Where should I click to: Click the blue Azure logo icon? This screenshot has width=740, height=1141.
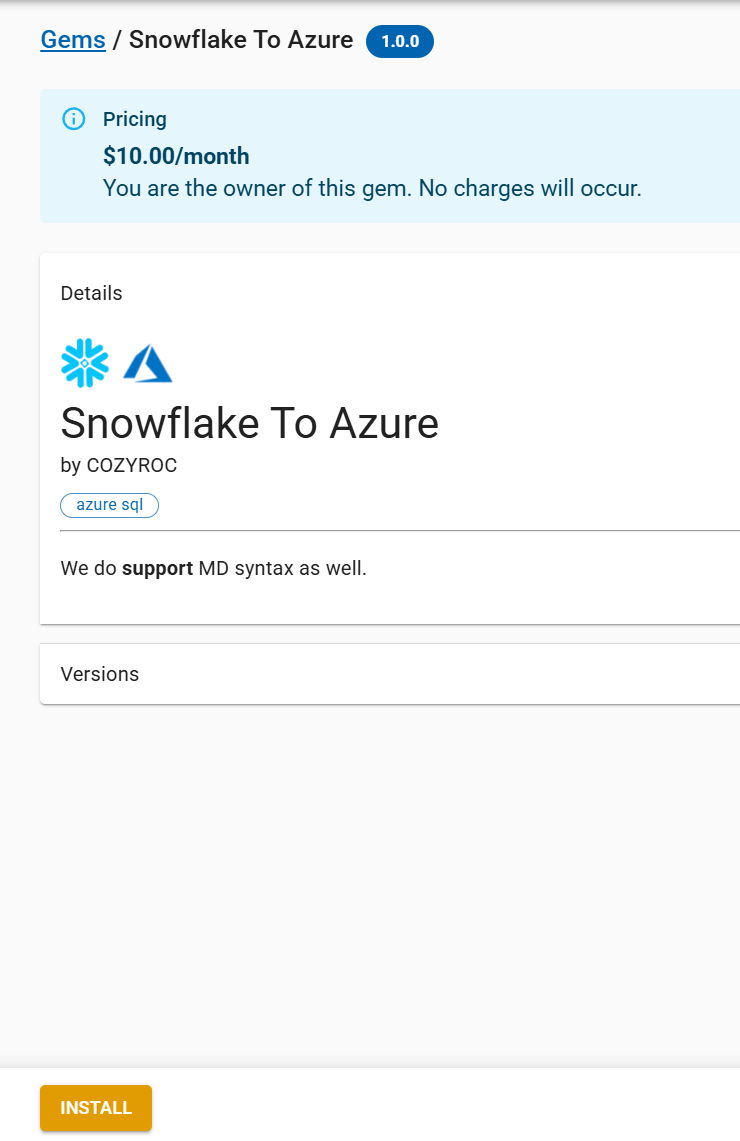pos(148,364)
